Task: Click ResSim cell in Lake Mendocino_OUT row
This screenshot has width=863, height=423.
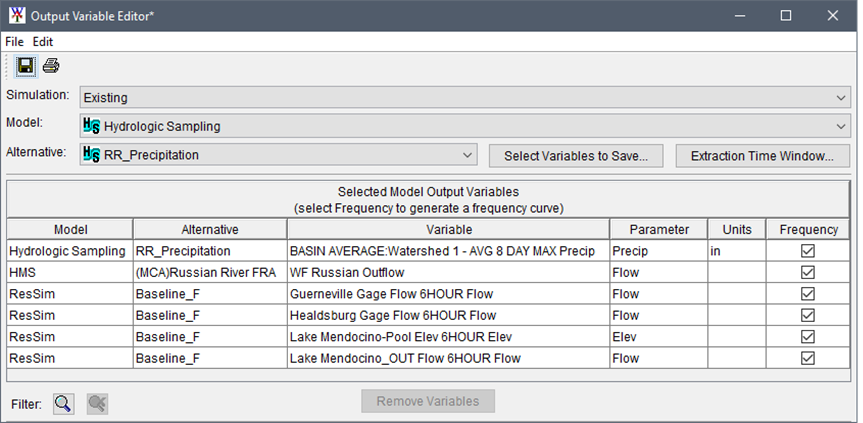Action: coord(70,358)
